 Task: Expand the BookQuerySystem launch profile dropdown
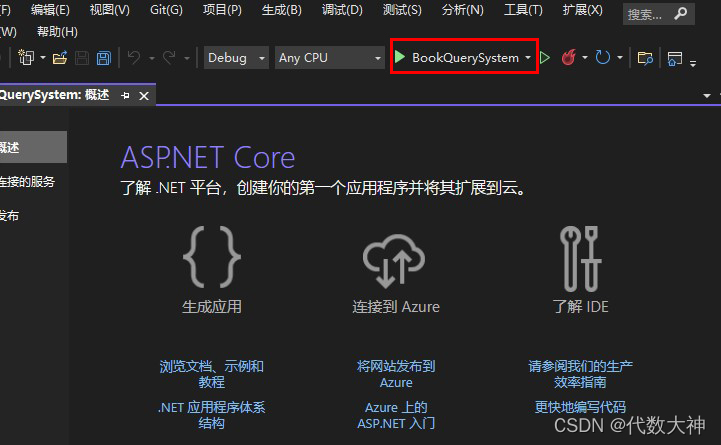coord(528,58)
